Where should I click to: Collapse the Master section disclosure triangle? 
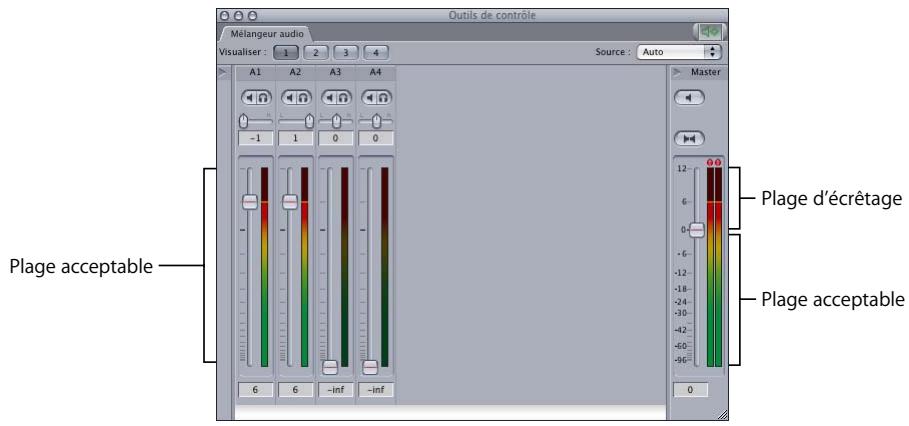(677, 72)
